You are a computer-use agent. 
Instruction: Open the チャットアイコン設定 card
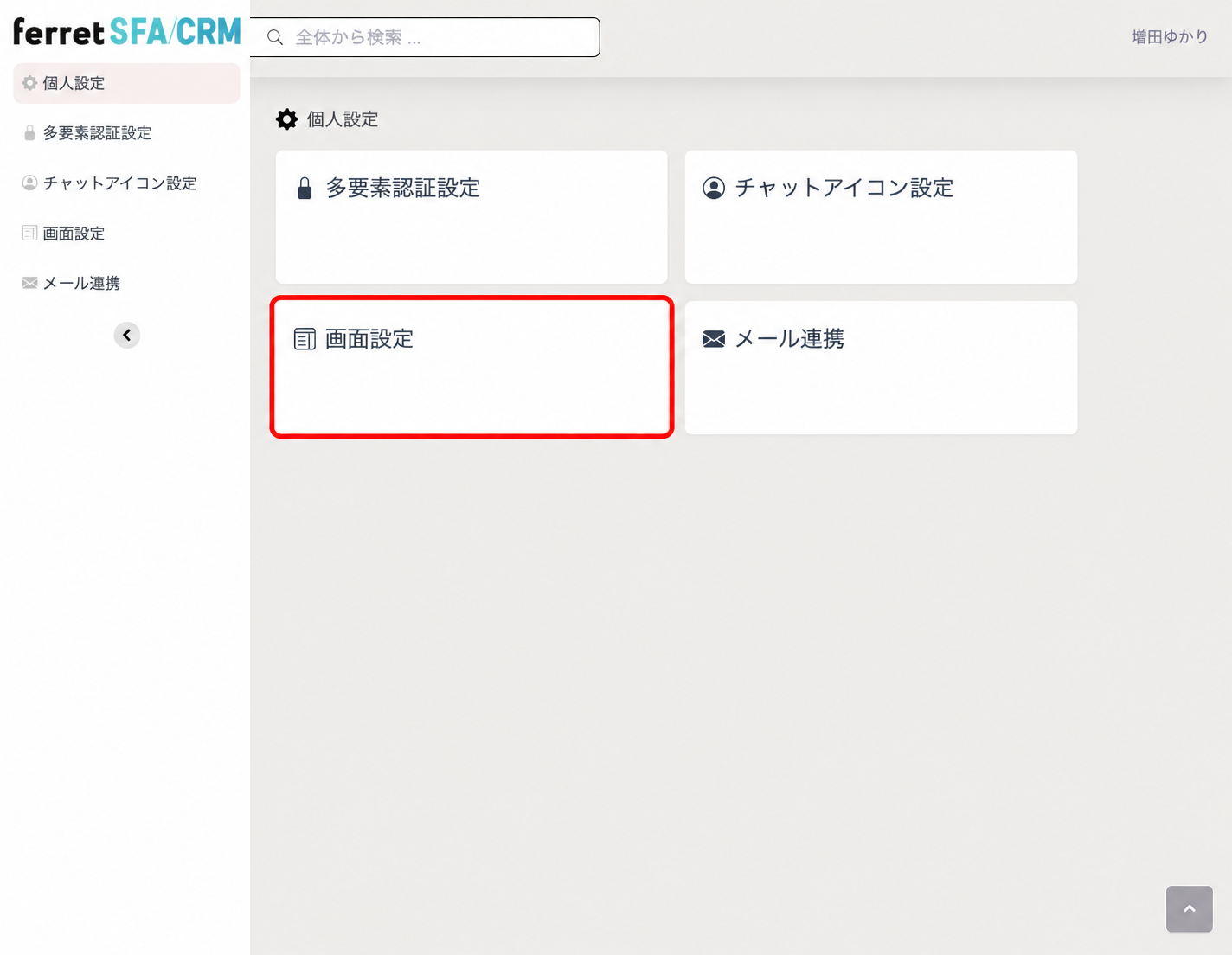click(x=881, y=217)
